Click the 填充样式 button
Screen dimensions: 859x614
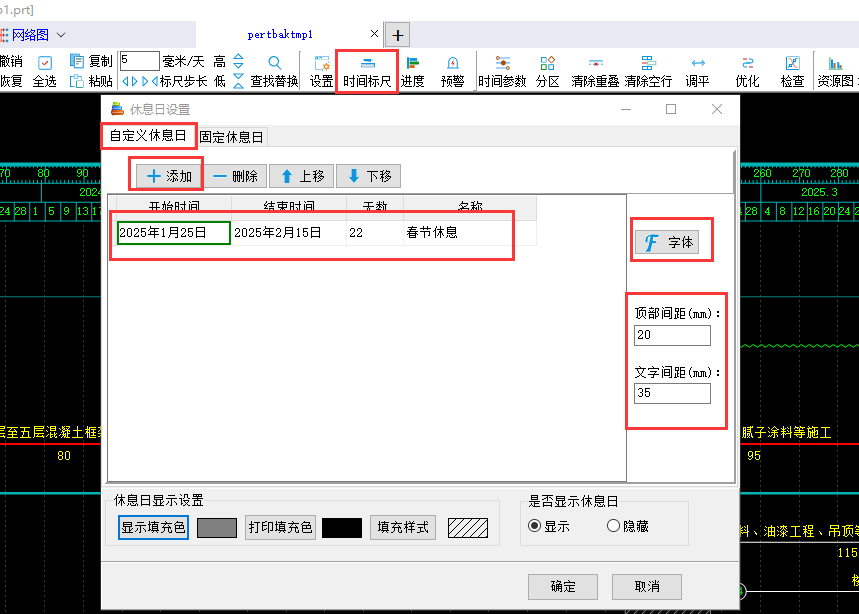point(403,527)
